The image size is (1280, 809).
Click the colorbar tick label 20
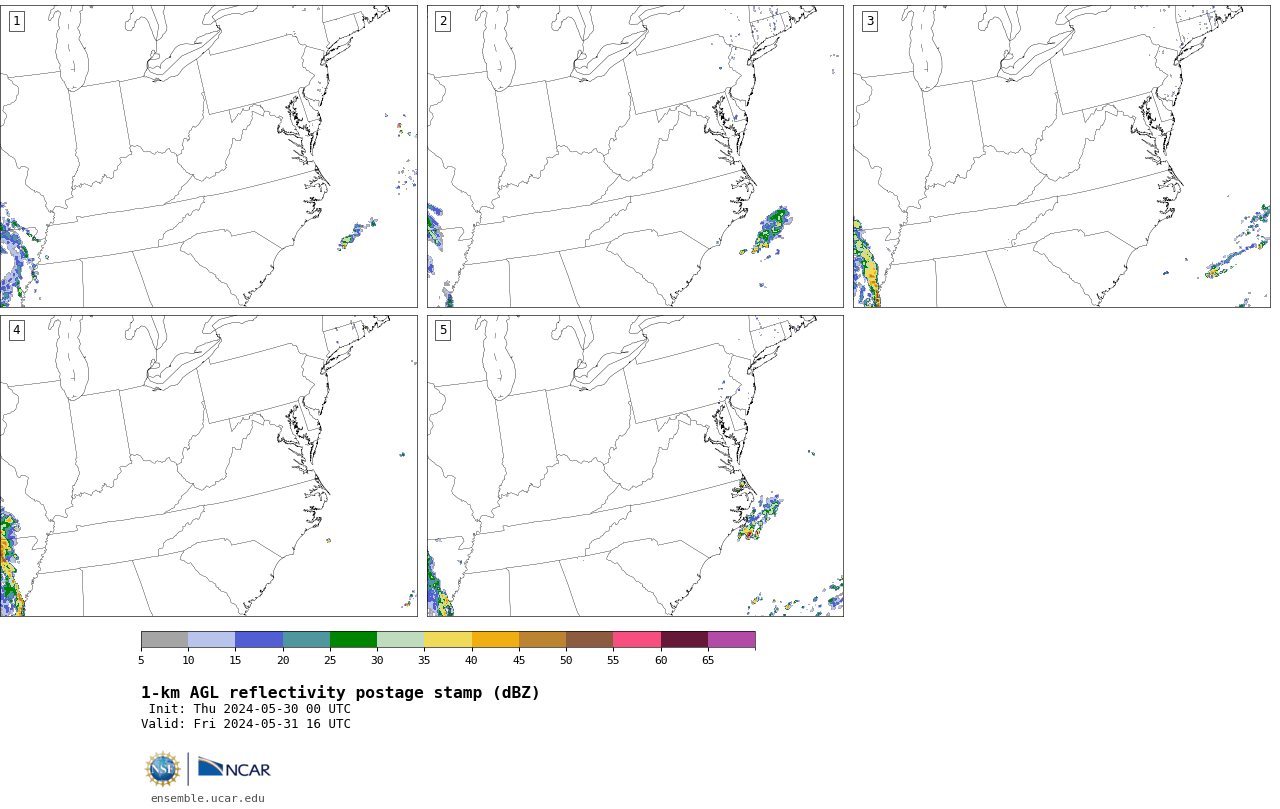tap(283, 660)
